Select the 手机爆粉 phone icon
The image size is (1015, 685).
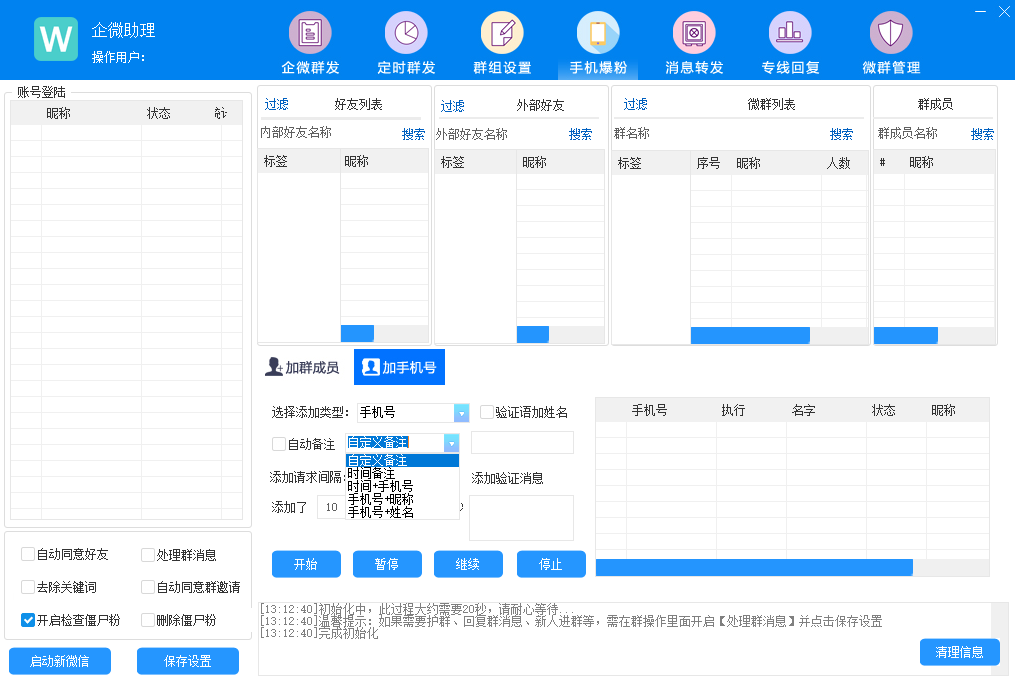tap(598, 33)
